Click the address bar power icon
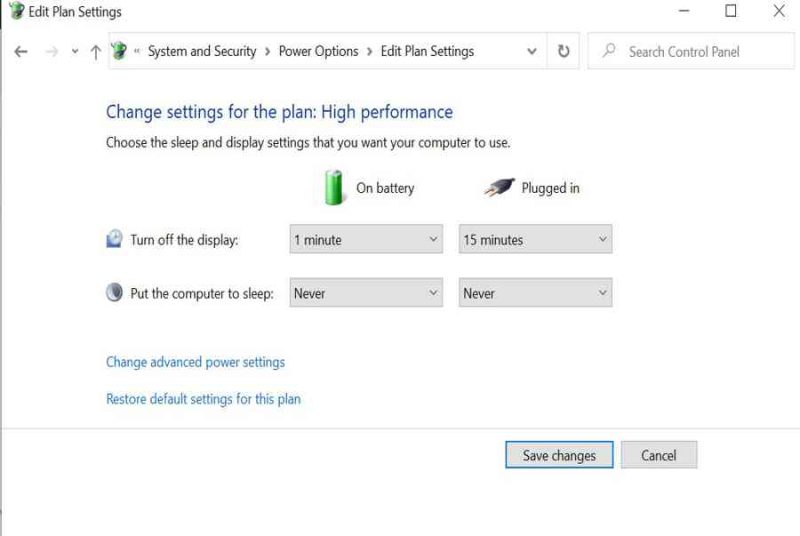This screenshot has width=800, height=536. point(119,51)
